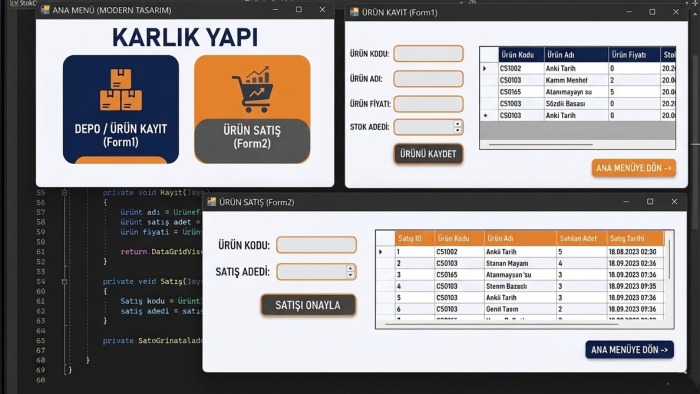Image resolution: width=700 pixels, height=394 pixels.
Task: Sort Form1 grid by Ürün Fiyatı
Action: [x=634, y=55]
